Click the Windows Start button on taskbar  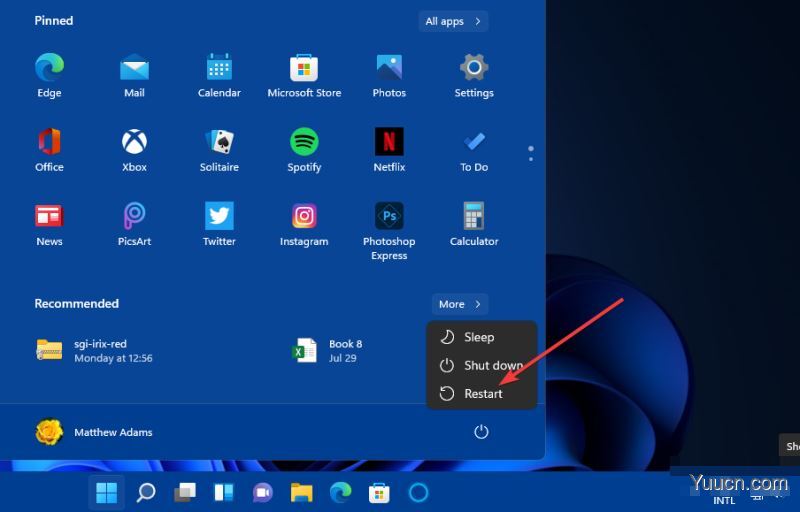click(x=107, y=493)
